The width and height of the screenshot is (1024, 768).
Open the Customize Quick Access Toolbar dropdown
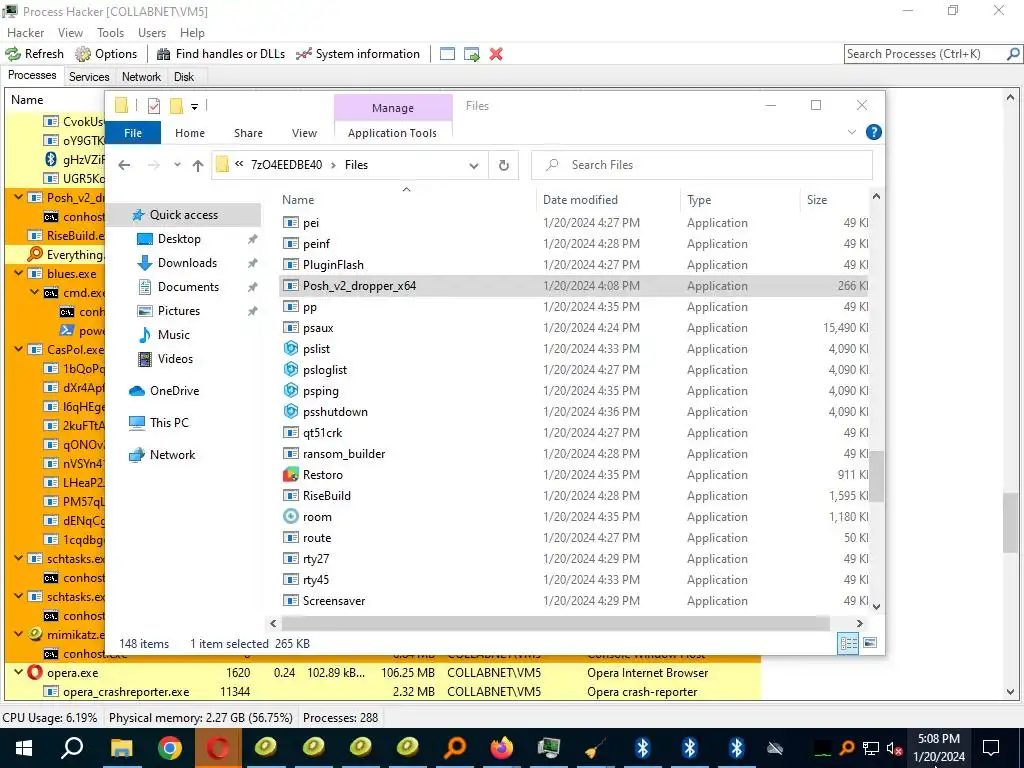194,106
